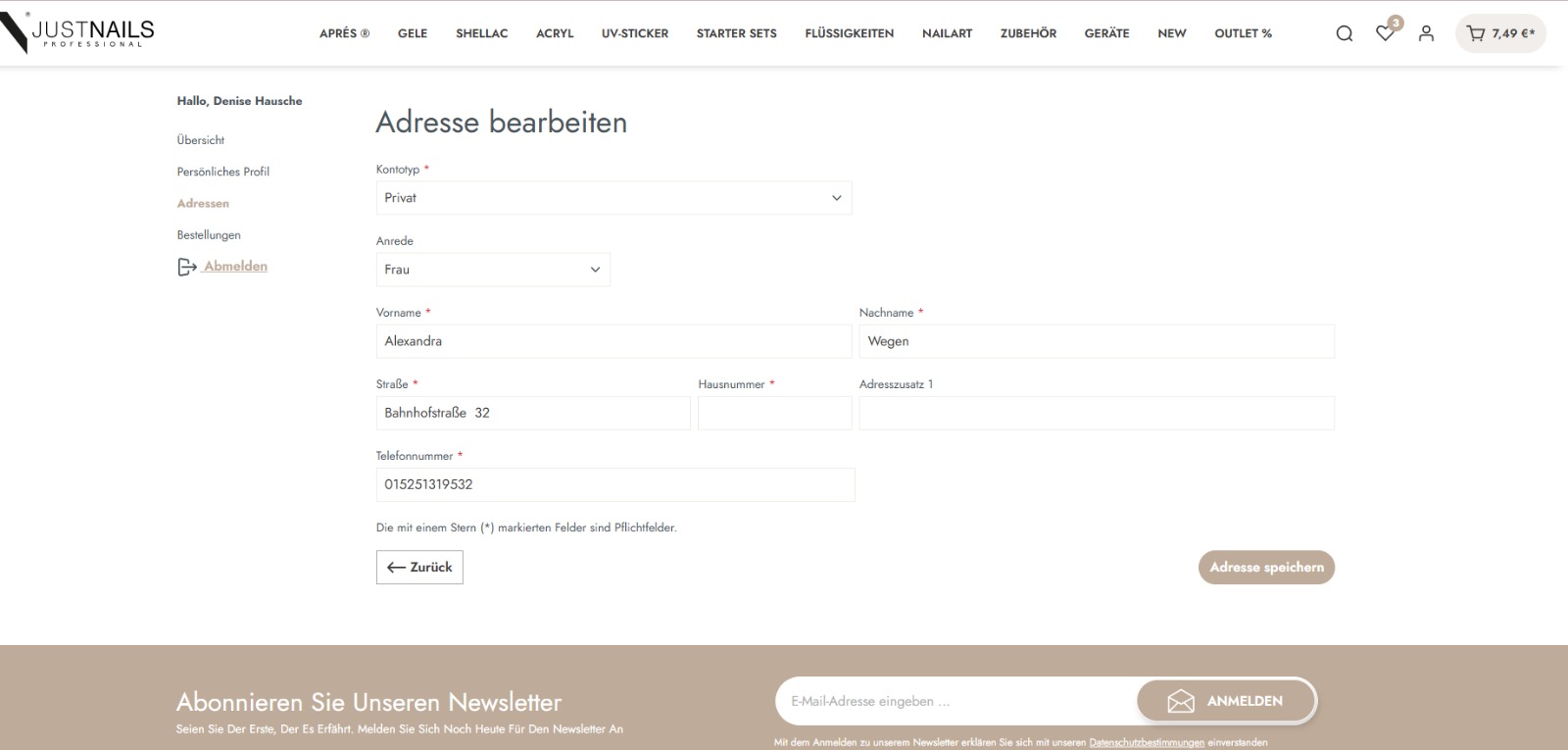Viewport: 1568px width, 750px height.
Task: Click the Abmelden logout link
Action: (235, 266)
